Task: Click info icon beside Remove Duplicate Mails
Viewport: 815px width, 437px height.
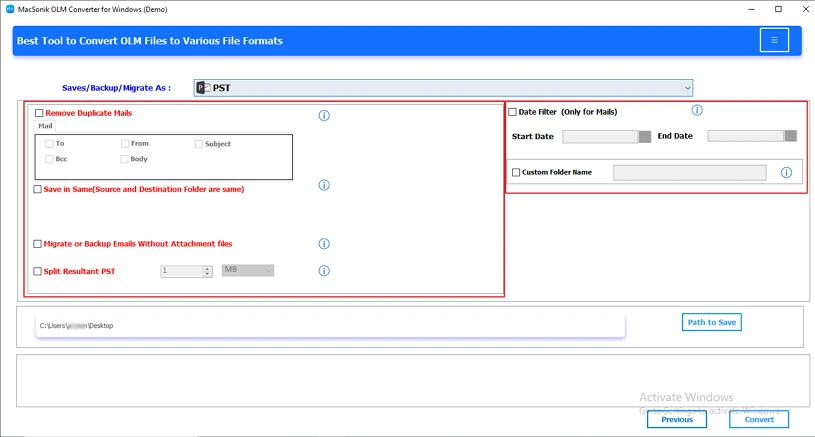Action: tap(324, 115)
